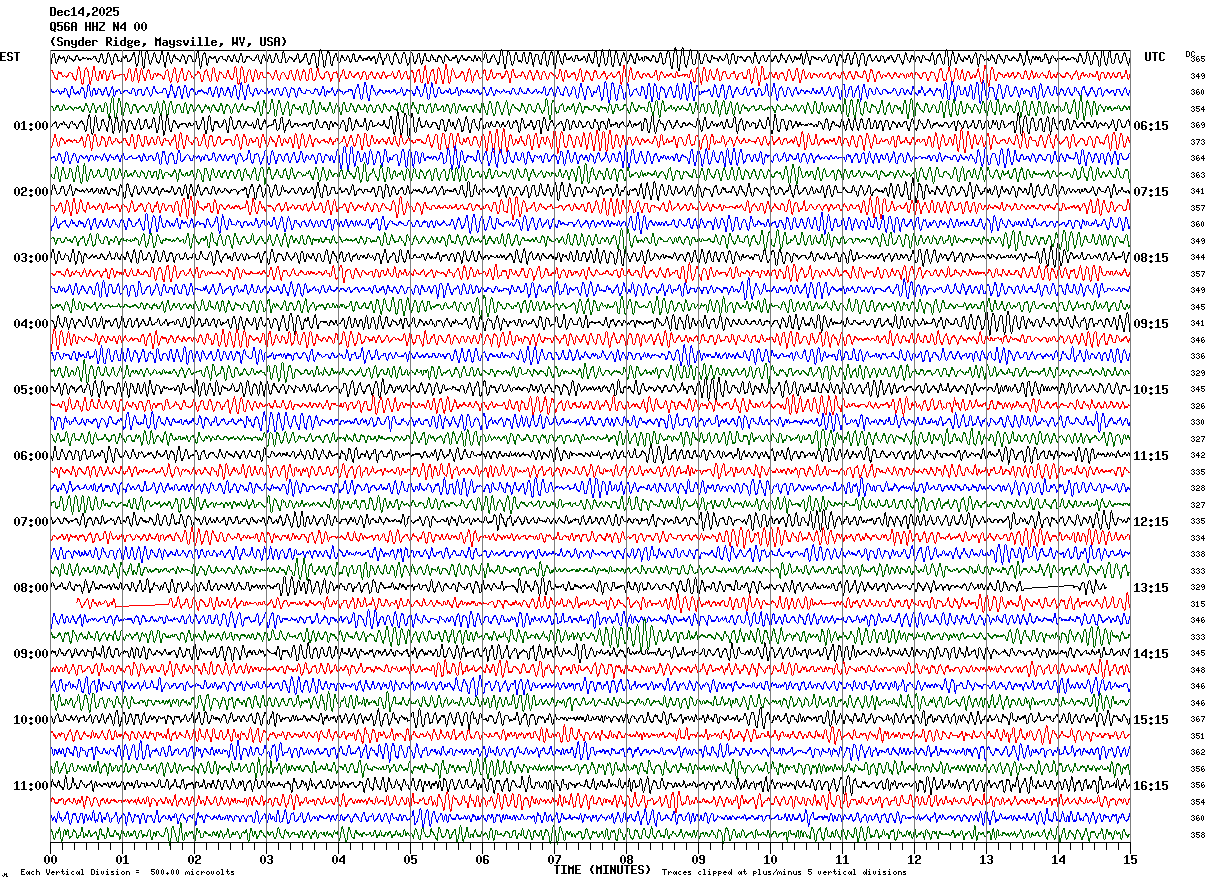The width and height of the screenshot is (1210, 886).
Task: Select the 03 minute axis tick label
Action: [x=266, y=859]
